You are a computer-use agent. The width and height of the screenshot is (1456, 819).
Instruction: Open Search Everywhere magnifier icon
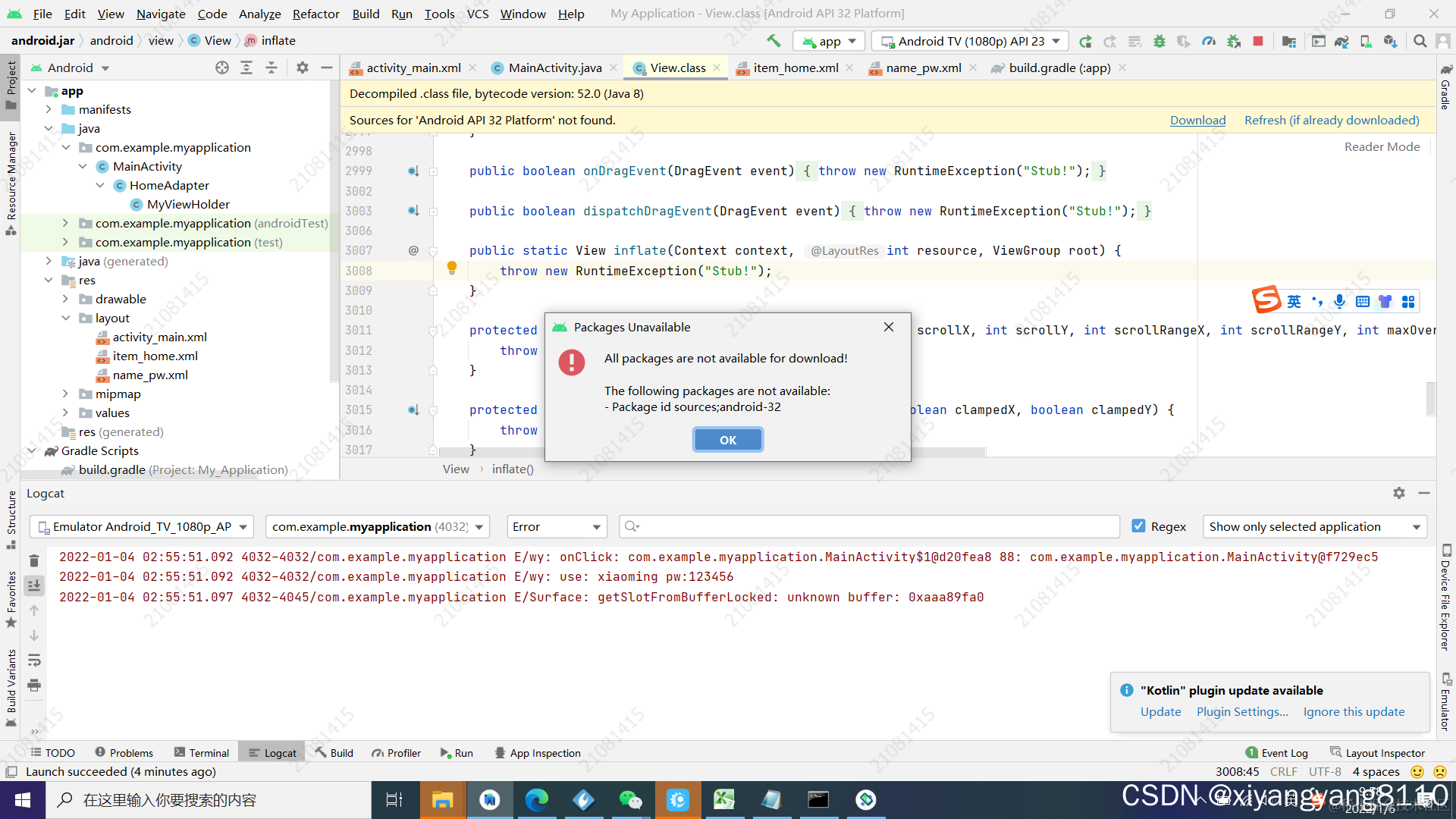point(1420,41)
